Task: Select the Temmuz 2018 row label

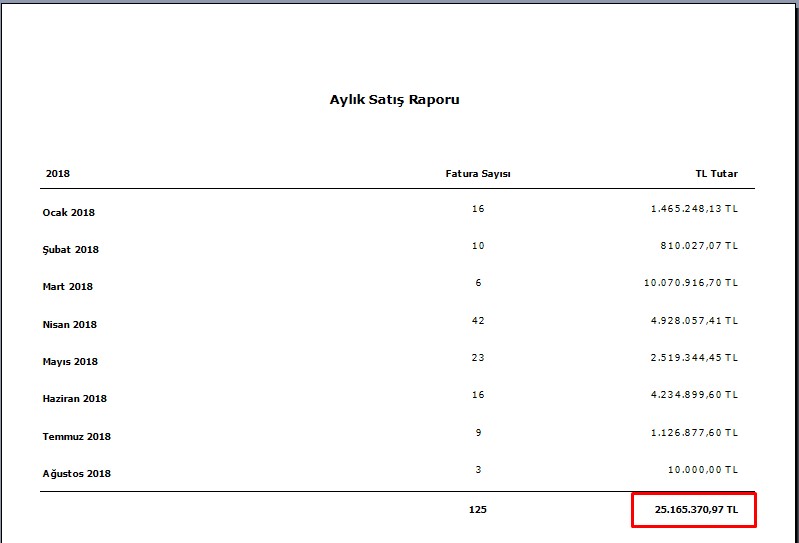Action: coord(76,437)
